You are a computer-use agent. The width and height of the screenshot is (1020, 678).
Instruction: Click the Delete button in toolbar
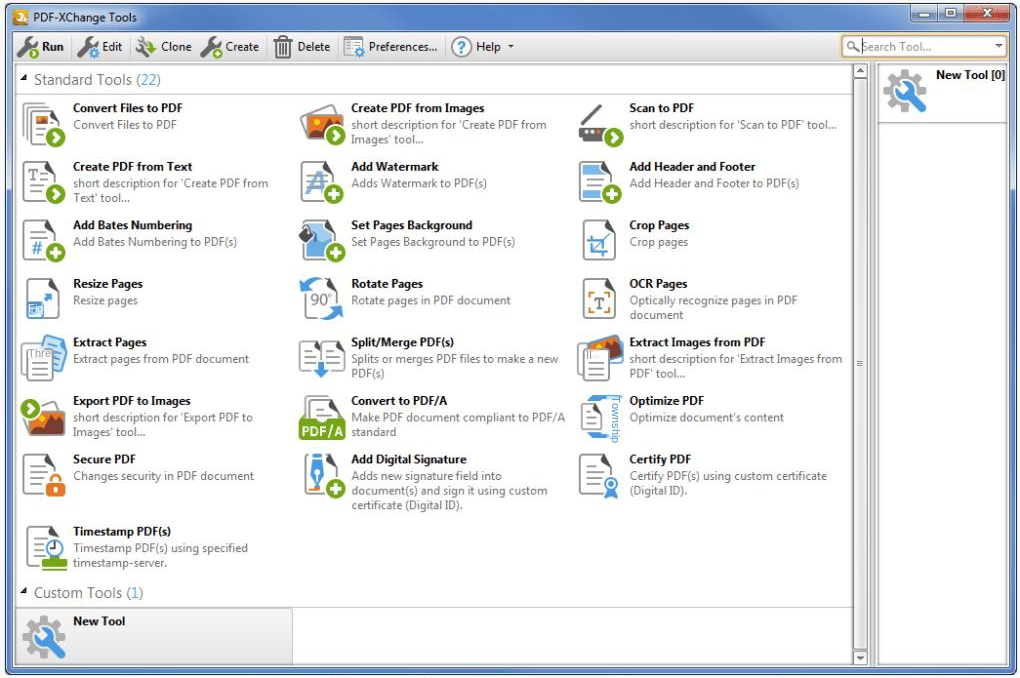[x=302, y=47]
